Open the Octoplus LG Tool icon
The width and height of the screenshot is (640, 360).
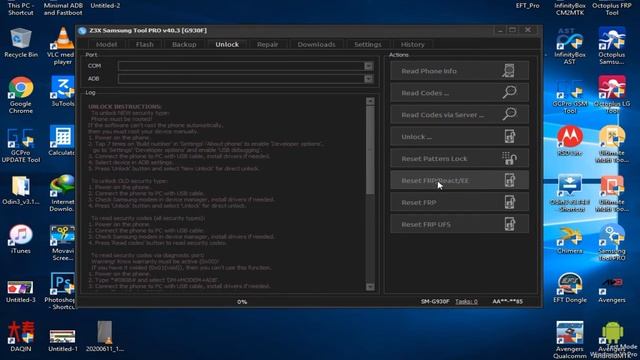coord(611,95)
